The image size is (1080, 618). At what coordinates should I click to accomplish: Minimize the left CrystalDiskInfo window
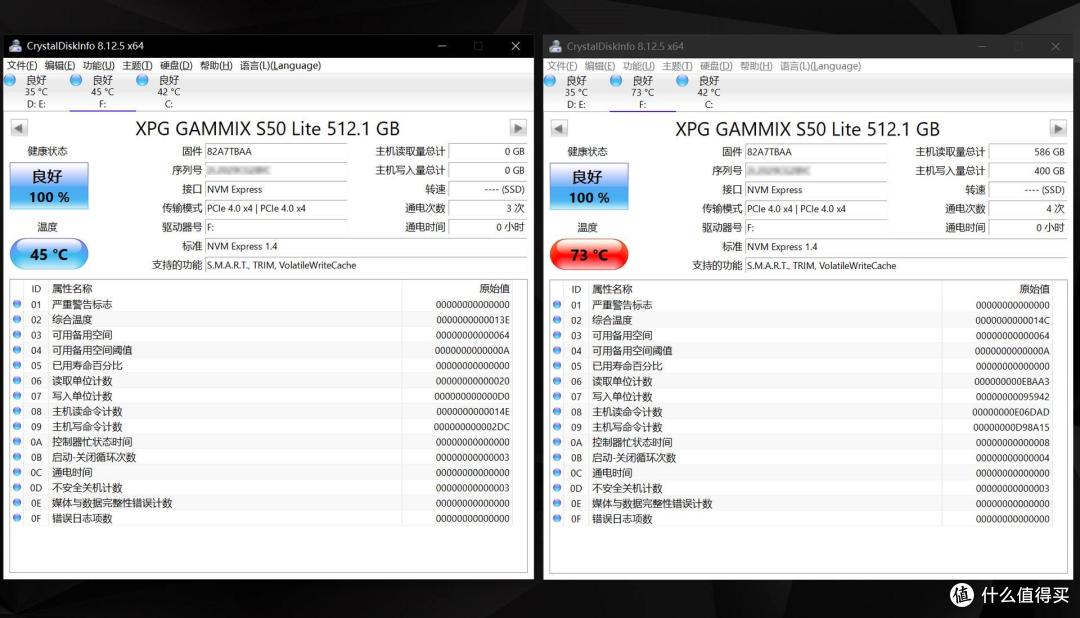pos(442,45)
